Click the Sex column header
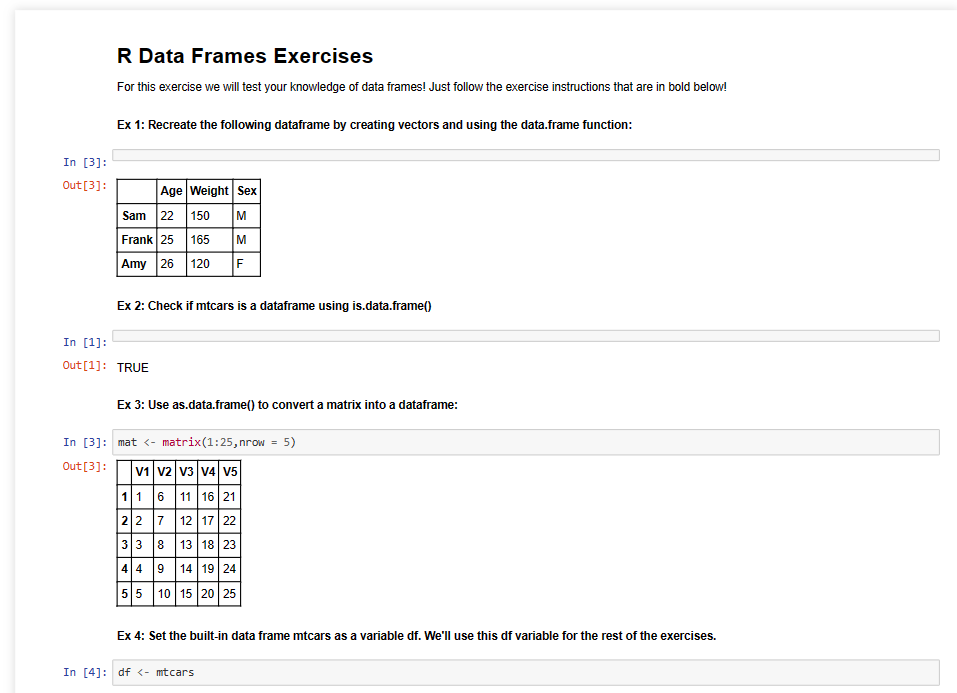The image size is (957, 693). (x=247, y=191)
